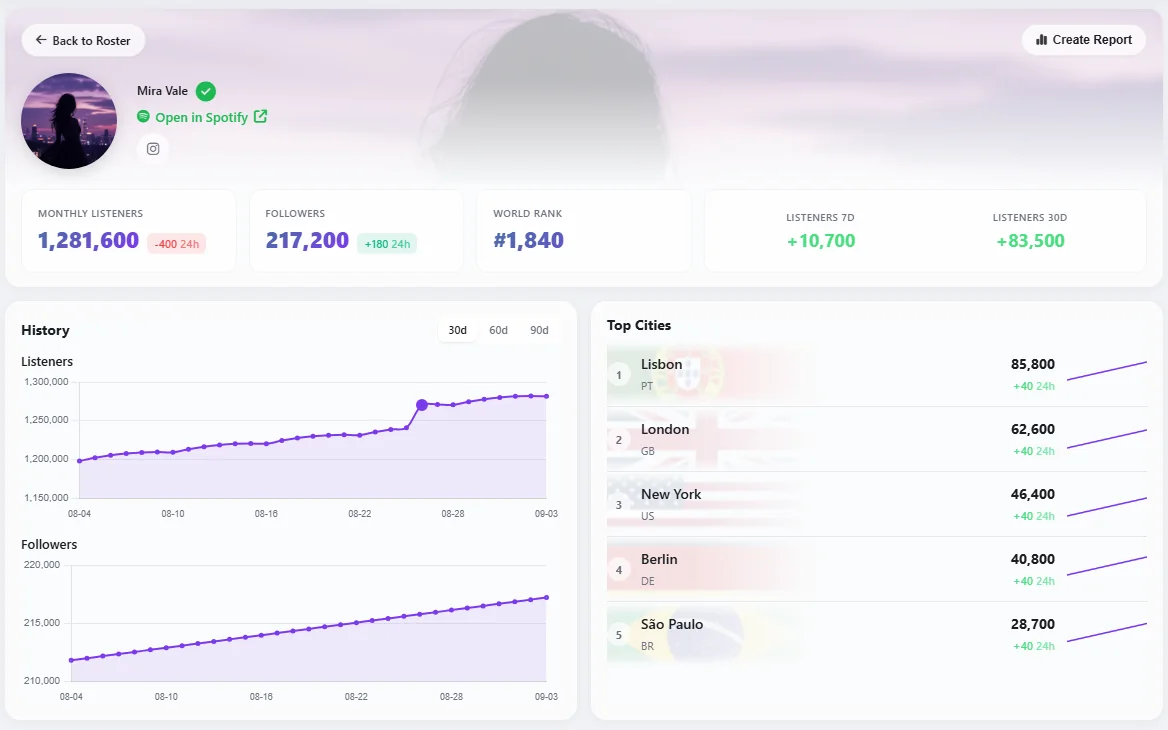This screenshot has height=730, width=1168.
Task: Click the #1,840 world rank value
Action: (528, 240)
